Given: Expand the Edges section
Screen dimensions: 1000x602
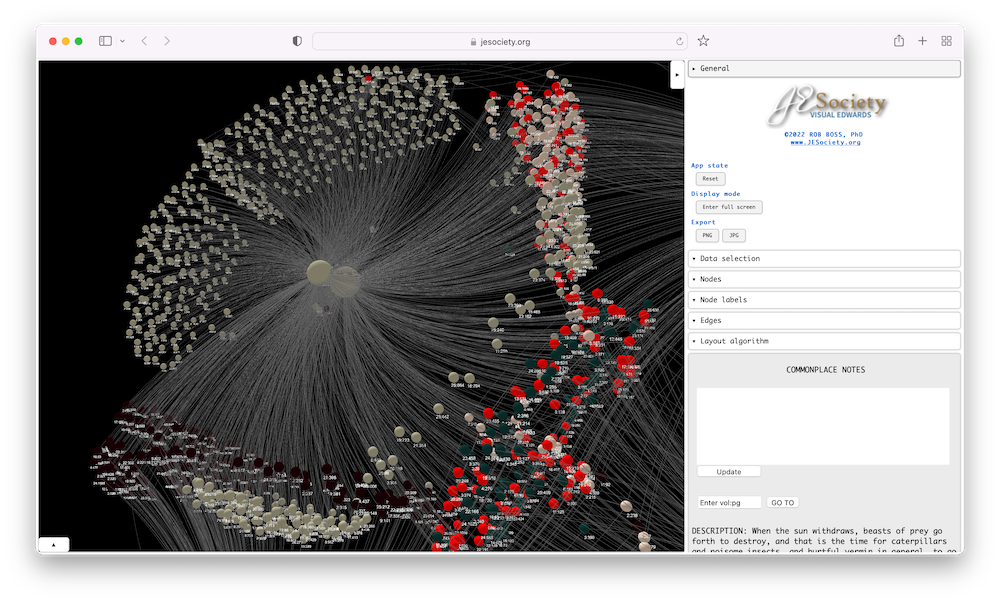Looking at the screenshot, I should tap(824, 320).
